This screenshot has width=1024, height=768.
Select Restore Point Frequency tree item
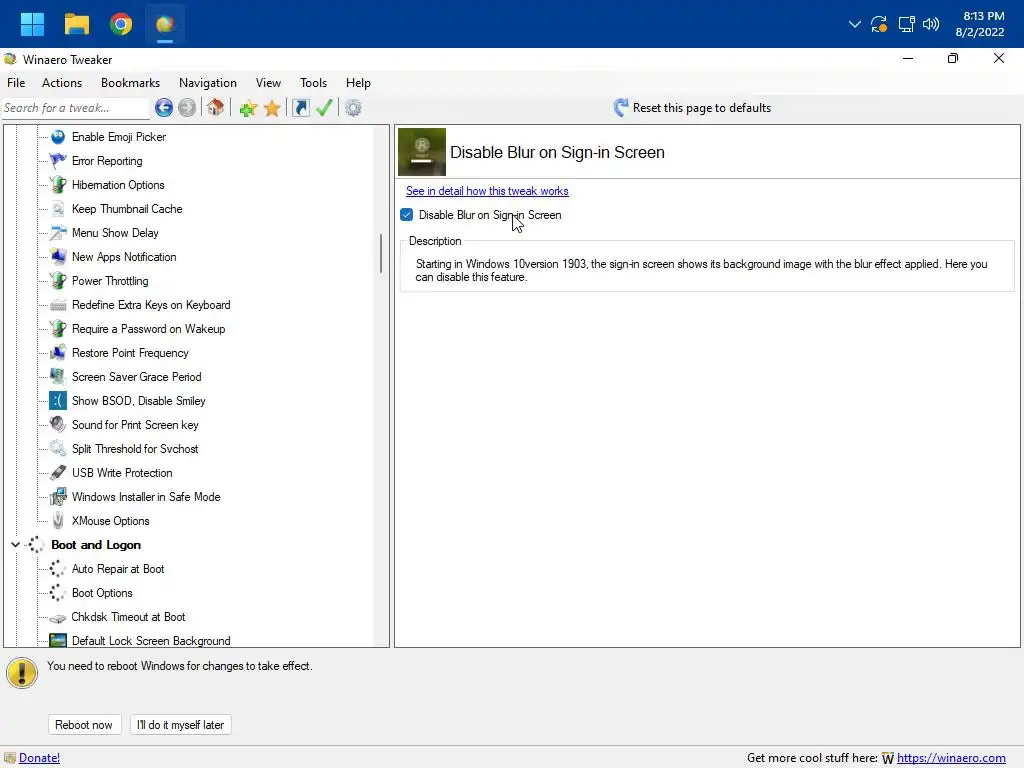tap(130, 353)
